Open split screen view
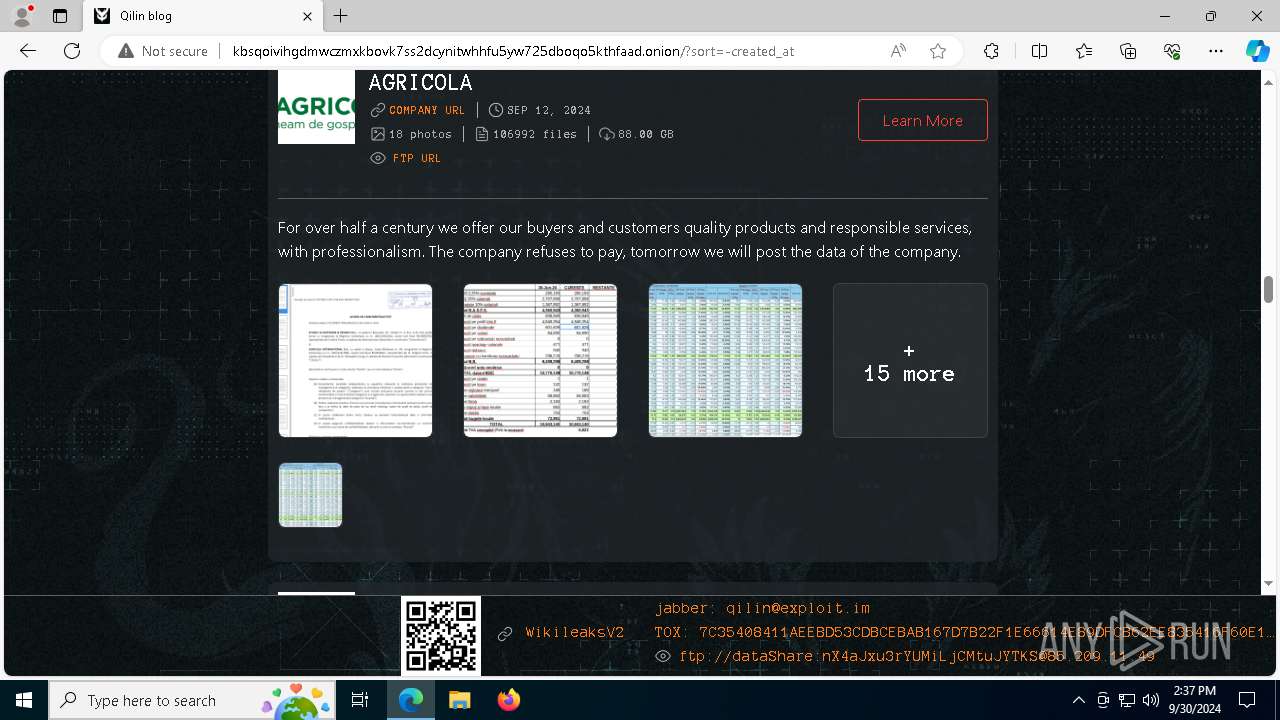 click(x=1039, y=51)
